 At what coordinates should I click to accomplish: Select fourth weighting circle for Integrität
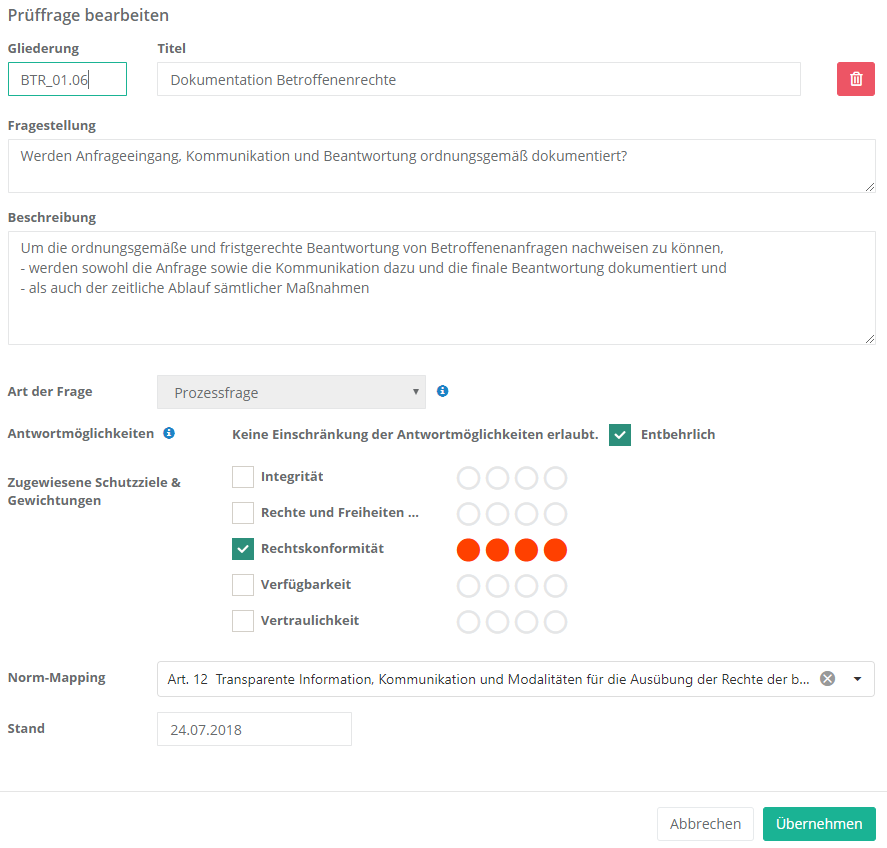[555, 478]
